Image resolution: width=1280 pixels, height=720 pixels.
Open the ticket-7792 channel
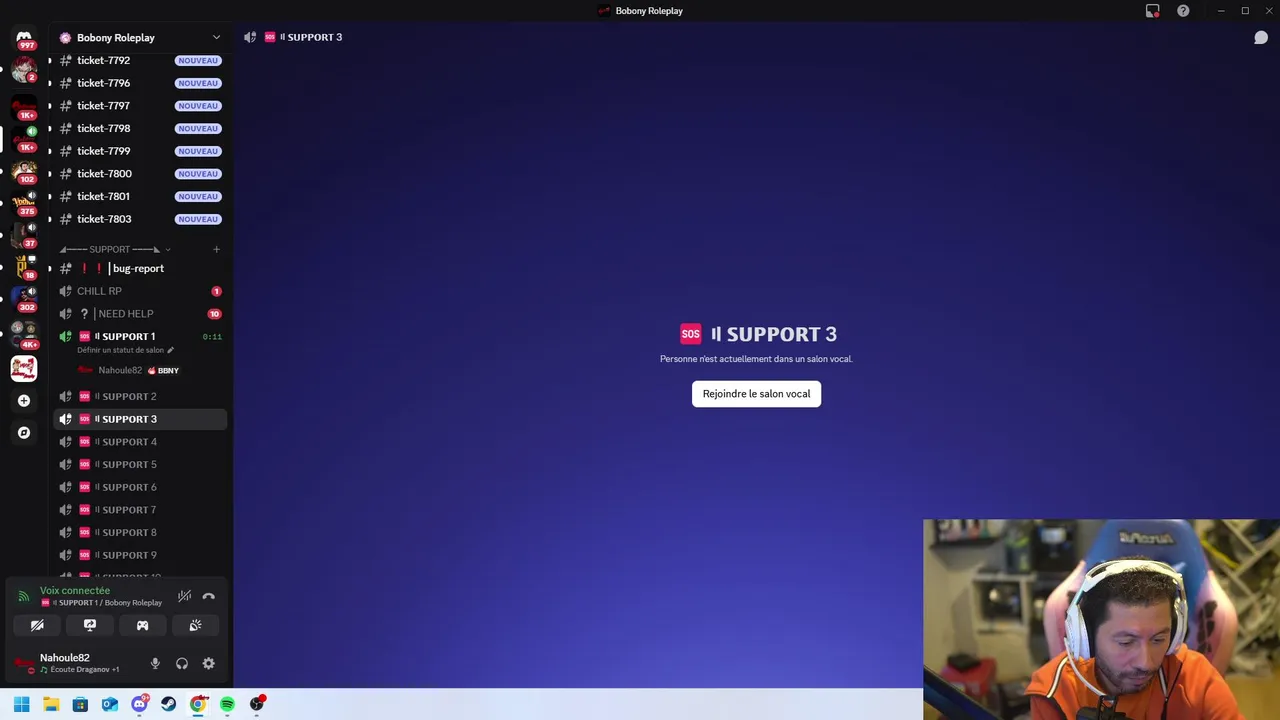point(140,60)
